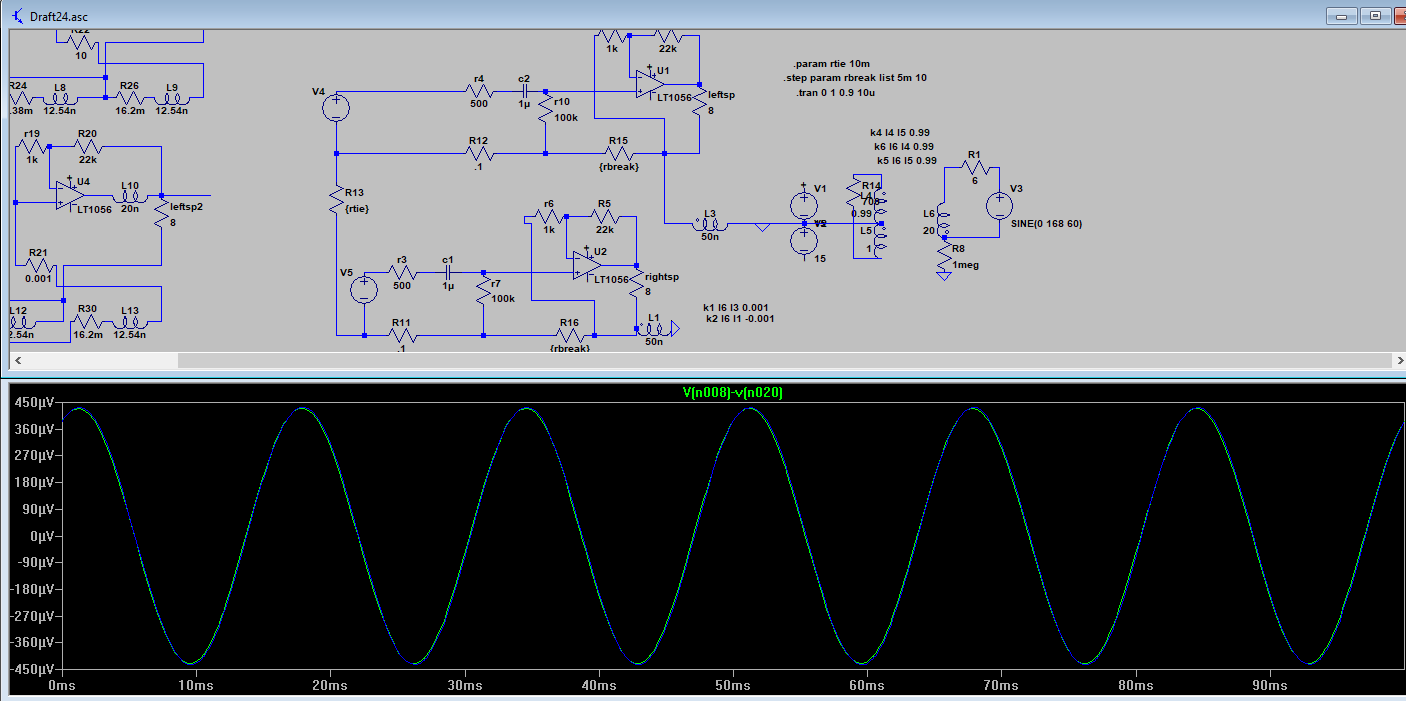Select the c1 1µ capacitor
This screenshot has height=701, width=1406.
click(448, 272)
